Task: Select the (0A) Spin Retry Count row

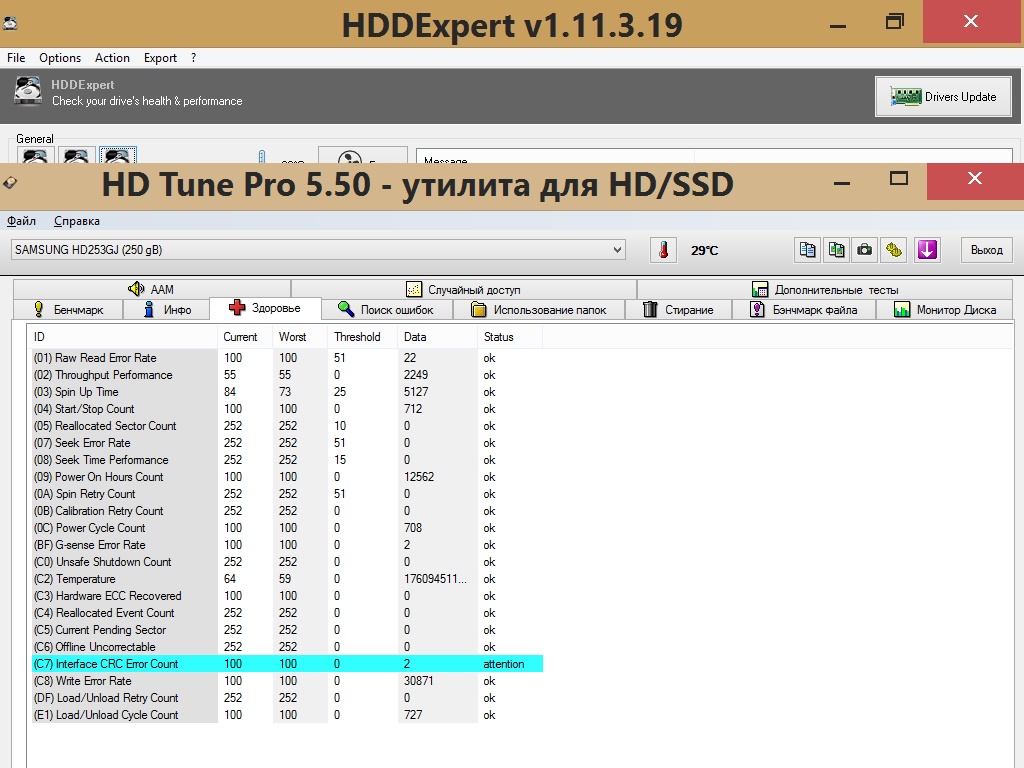Action: (287, 494)
